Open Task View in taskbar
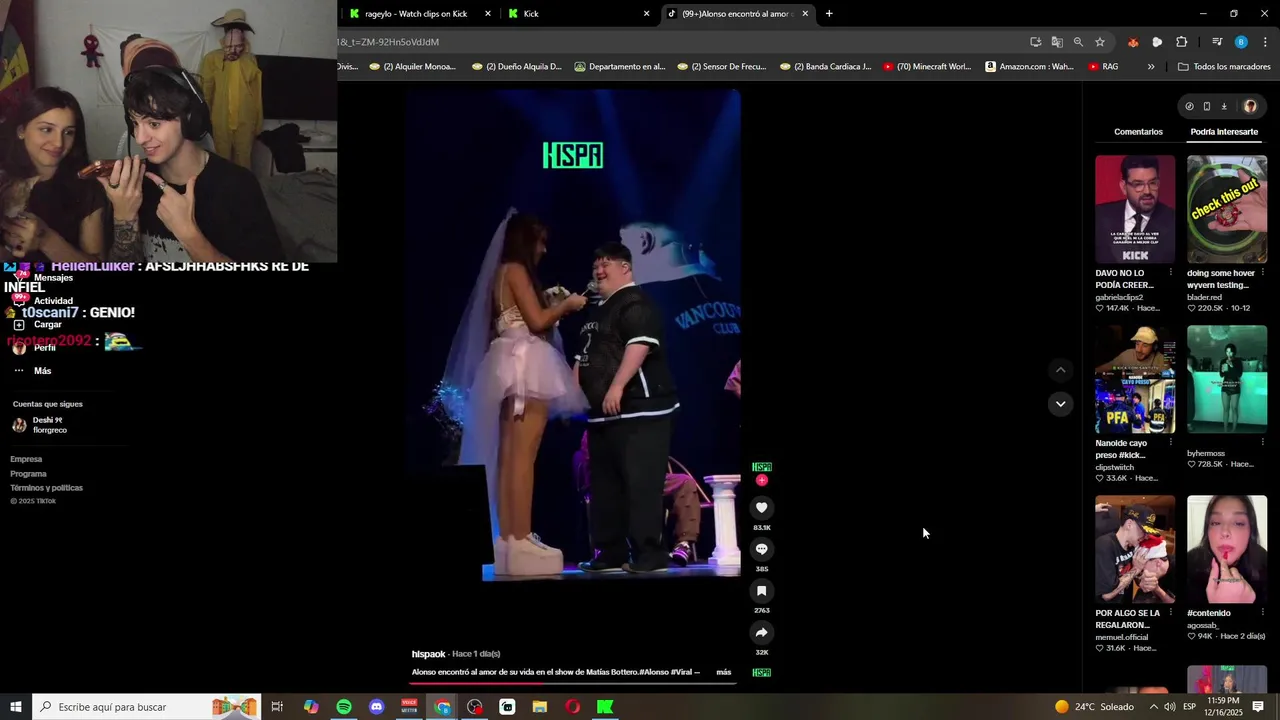The height and width of the screenshot is (720, 1280). (278, 707)
